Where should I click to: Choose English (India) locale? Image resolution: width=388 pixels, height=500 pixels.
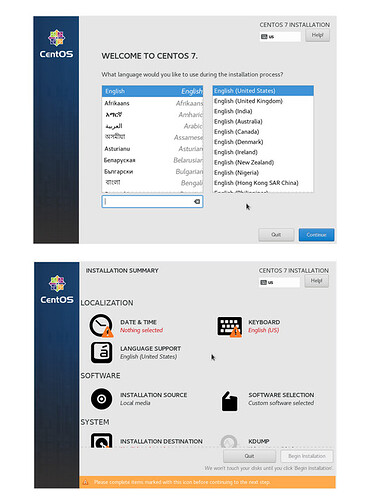(x=263, y=111)
